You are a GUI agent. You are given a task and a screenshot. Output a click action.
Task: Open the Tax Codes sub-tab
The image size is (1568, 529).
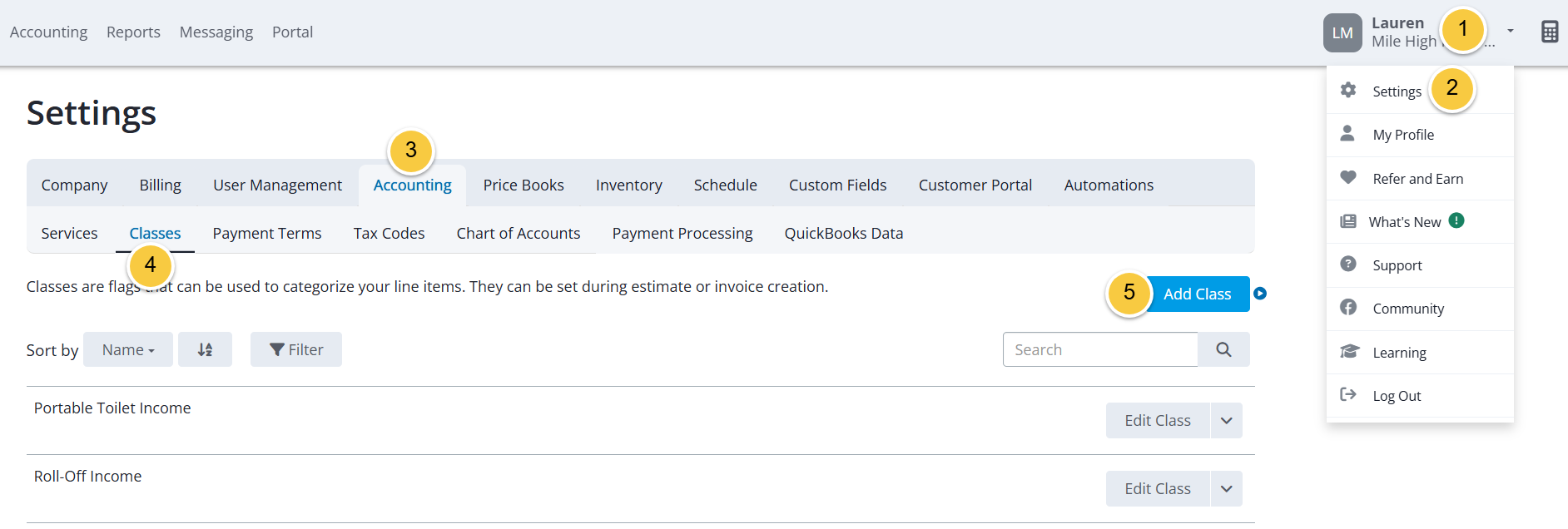(389, 233)
